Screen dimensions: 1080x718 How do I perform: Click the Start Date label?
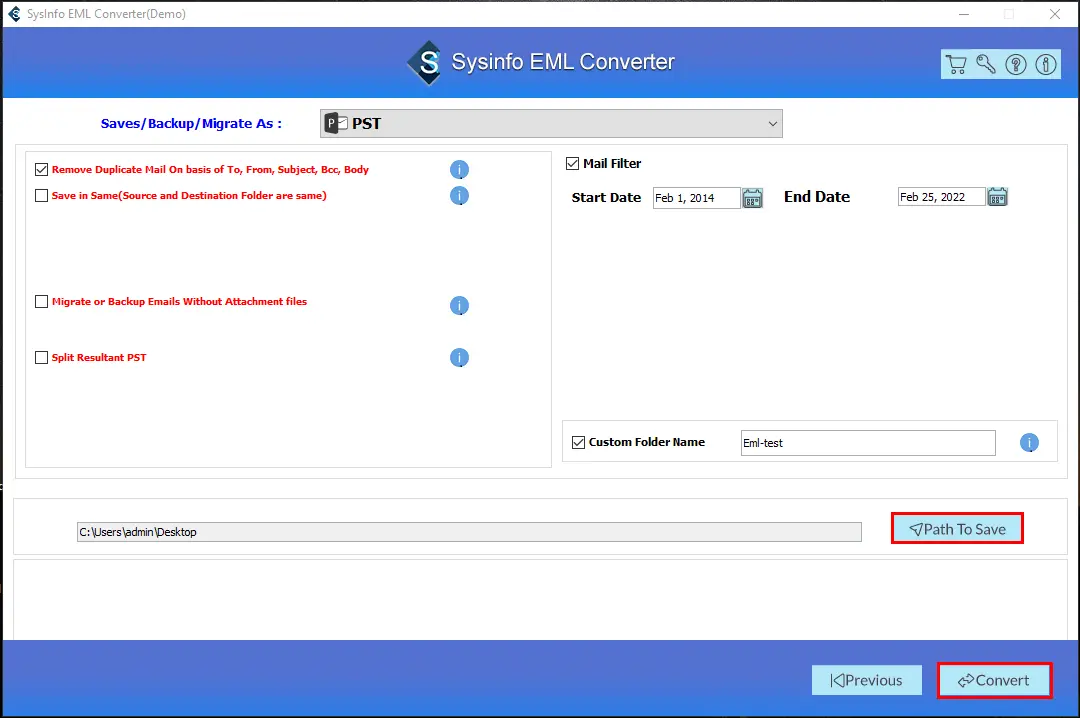click(606, 198)
